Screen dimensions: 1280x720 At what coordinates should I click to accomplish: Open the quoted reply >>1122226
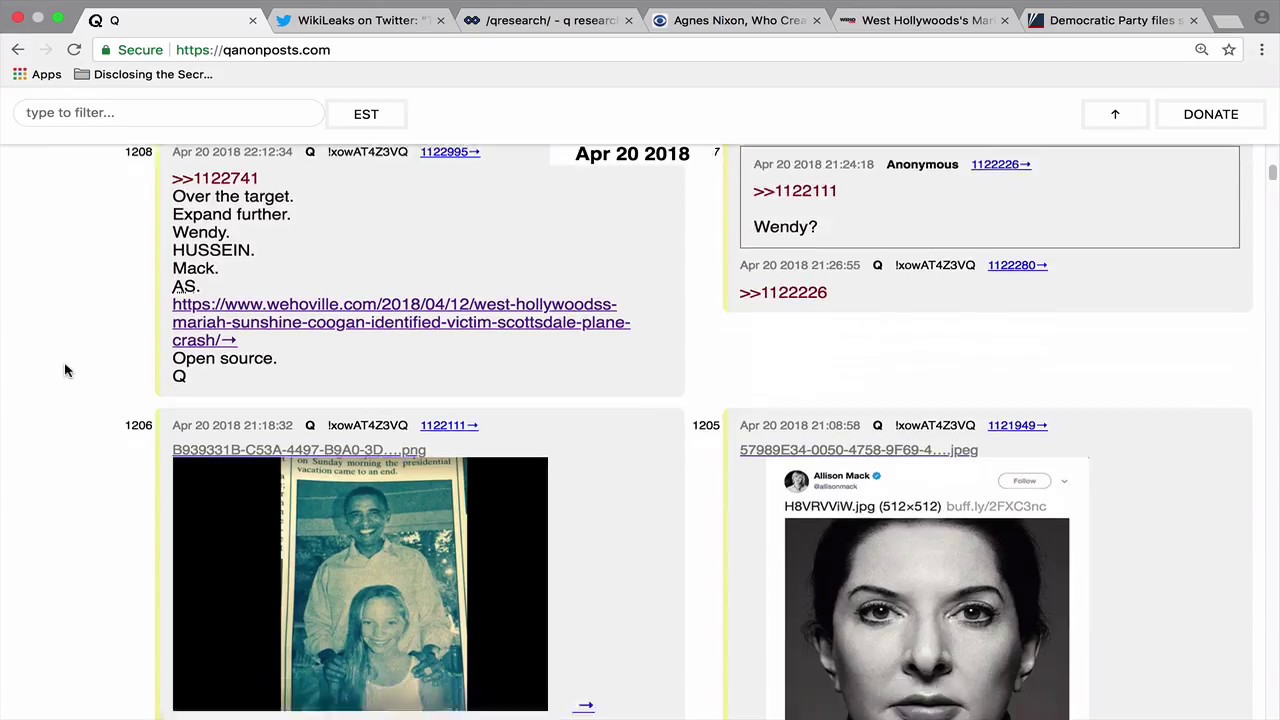tap(783, 293)
